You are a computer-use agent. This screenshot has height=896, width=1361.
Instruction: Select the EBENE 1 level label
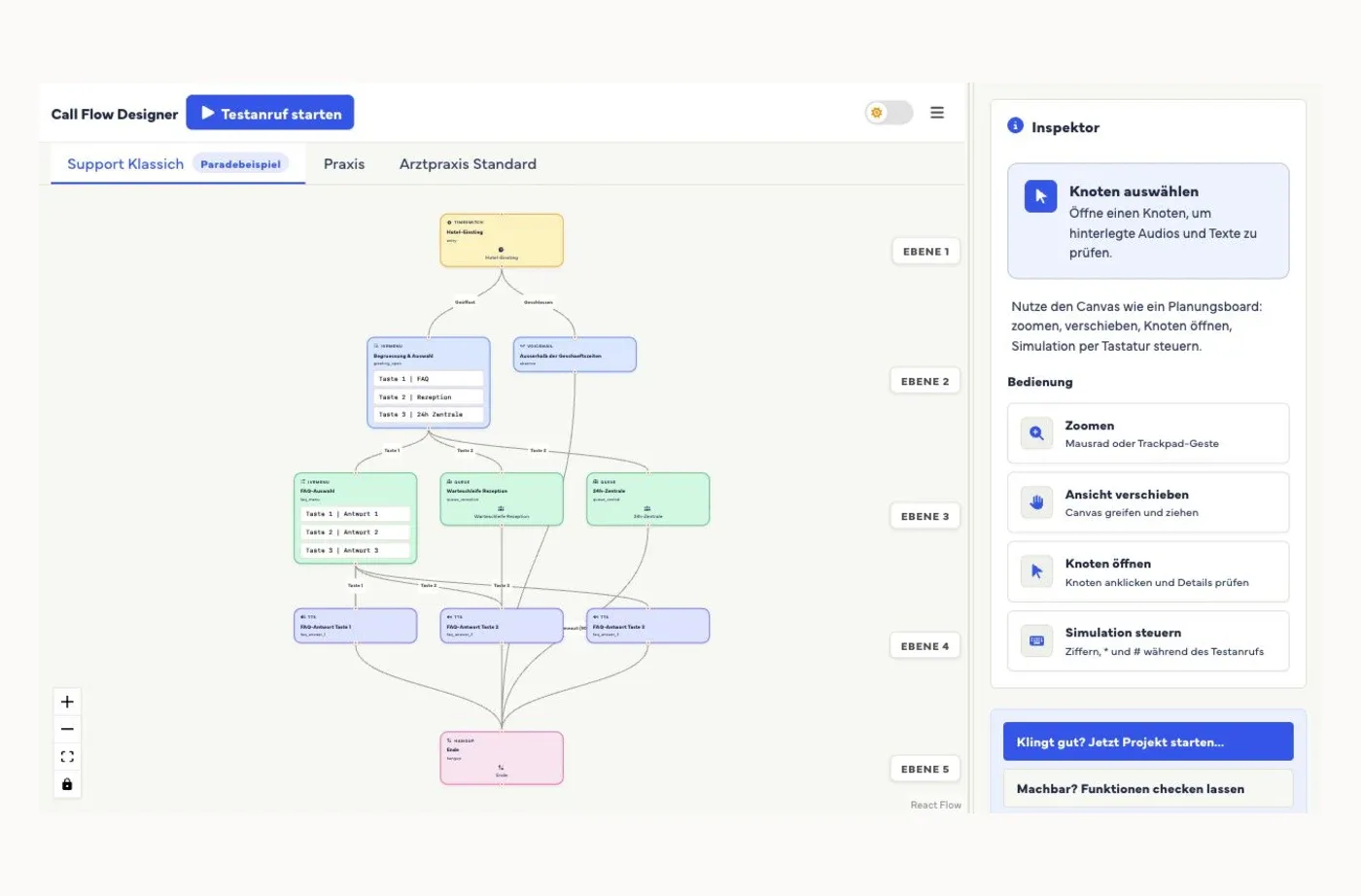tap(926, 252)
